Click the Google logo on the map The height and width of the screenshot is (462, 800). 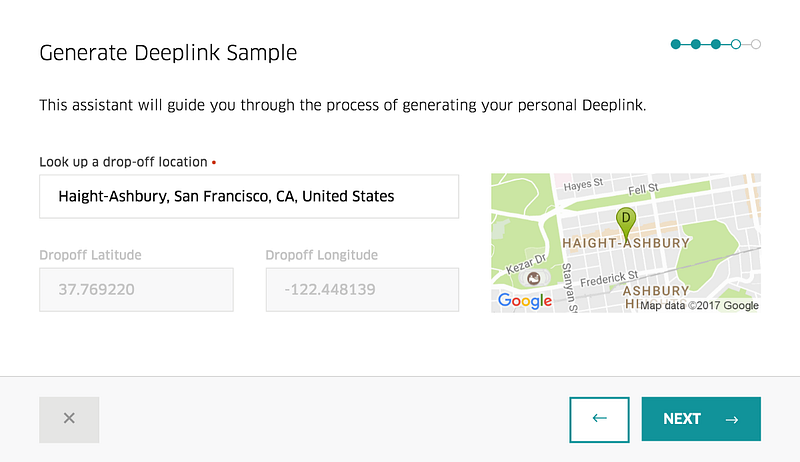click(525, 301)
